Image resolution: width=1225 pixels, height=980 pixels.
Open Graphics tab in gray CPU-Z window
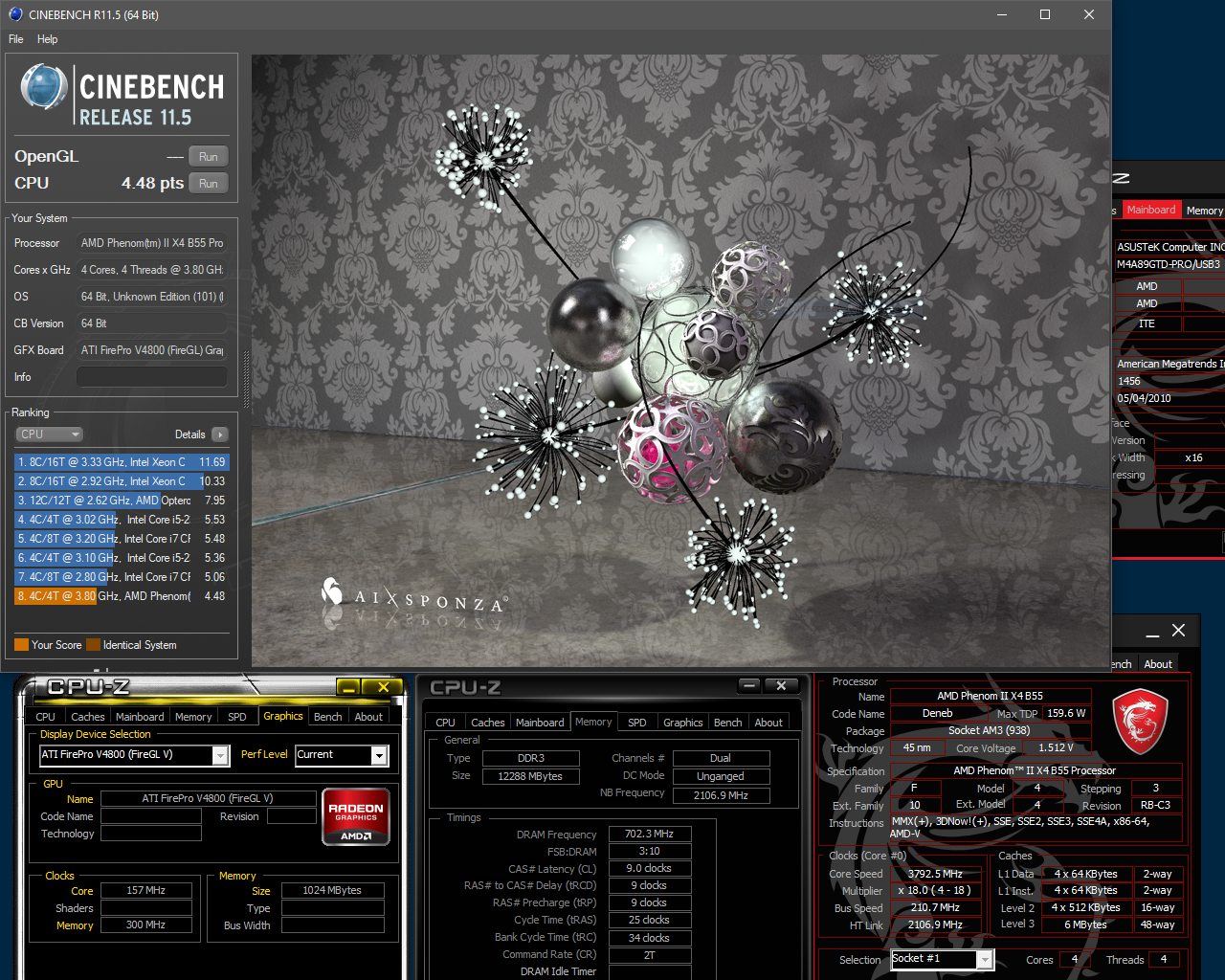[x=683, y=723]
